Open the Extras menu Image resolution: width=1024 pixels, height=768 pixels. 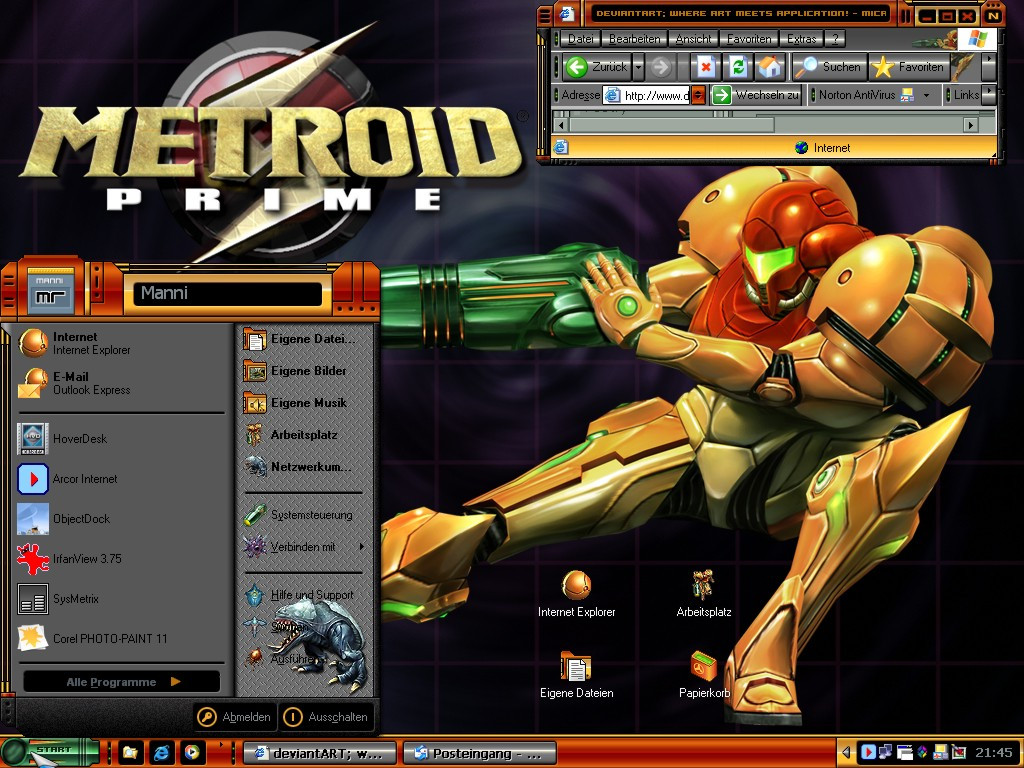point(801,39)
